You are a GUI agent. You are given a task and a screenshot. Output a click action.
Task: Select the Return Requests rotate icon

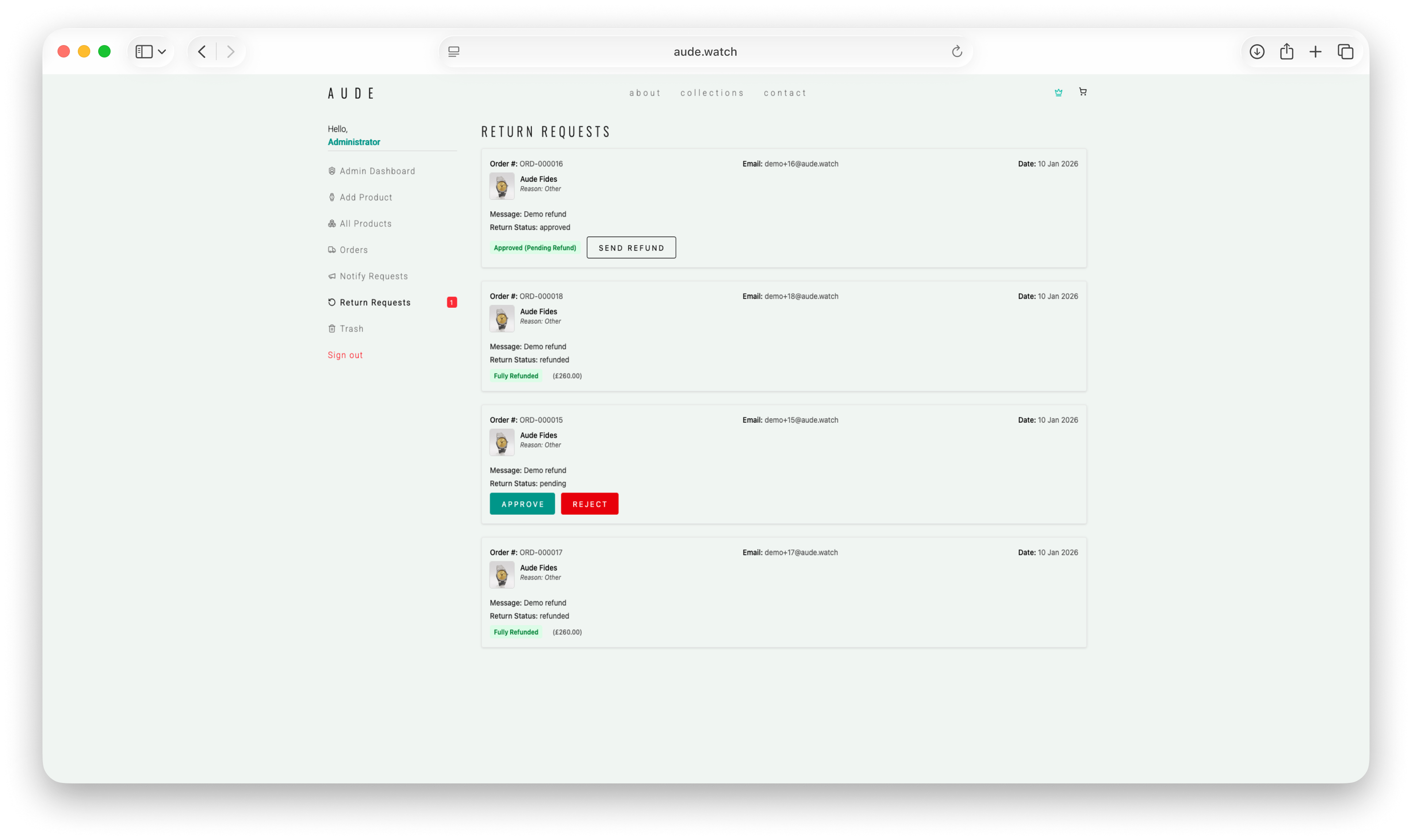pos(331,302)
